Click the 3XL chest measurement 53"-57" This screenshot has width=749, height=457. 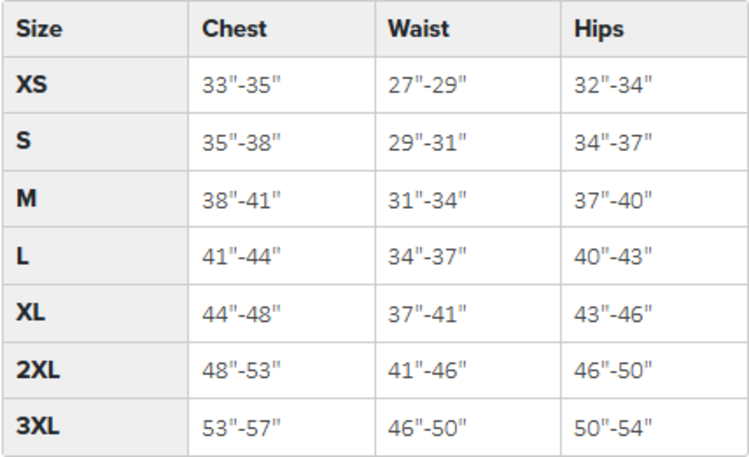(242, 427)
